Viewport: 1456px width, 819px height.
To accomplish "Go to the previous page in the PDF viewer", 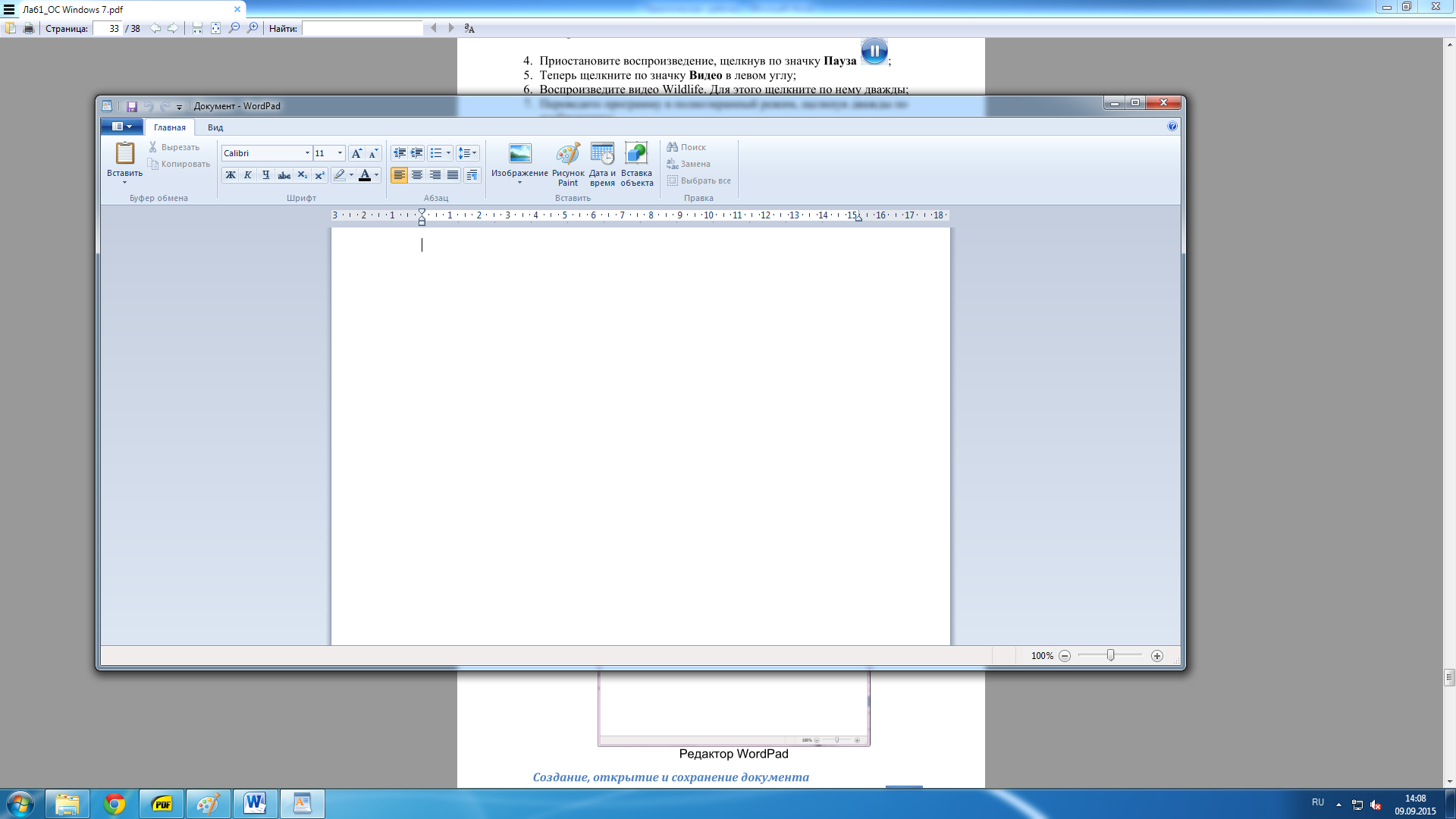I will [x=155, y=28].
